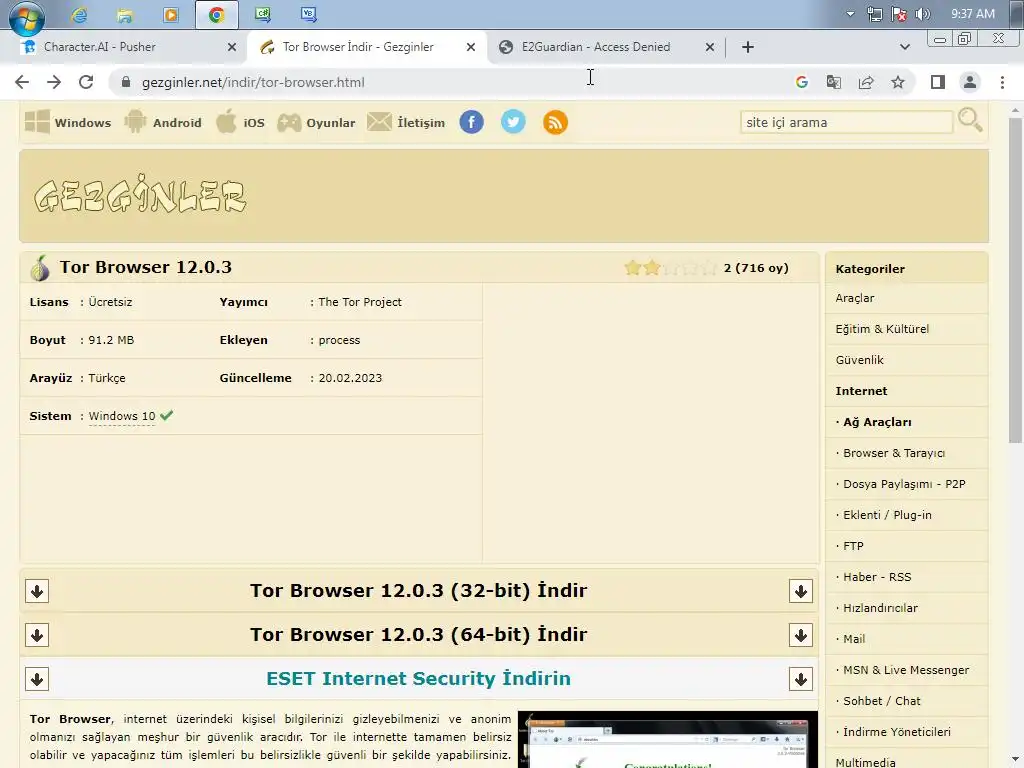Image resolution: width=1024 pixels, height=768 pixels.
Task: Open the Internet category
Action: coord(861,391)
